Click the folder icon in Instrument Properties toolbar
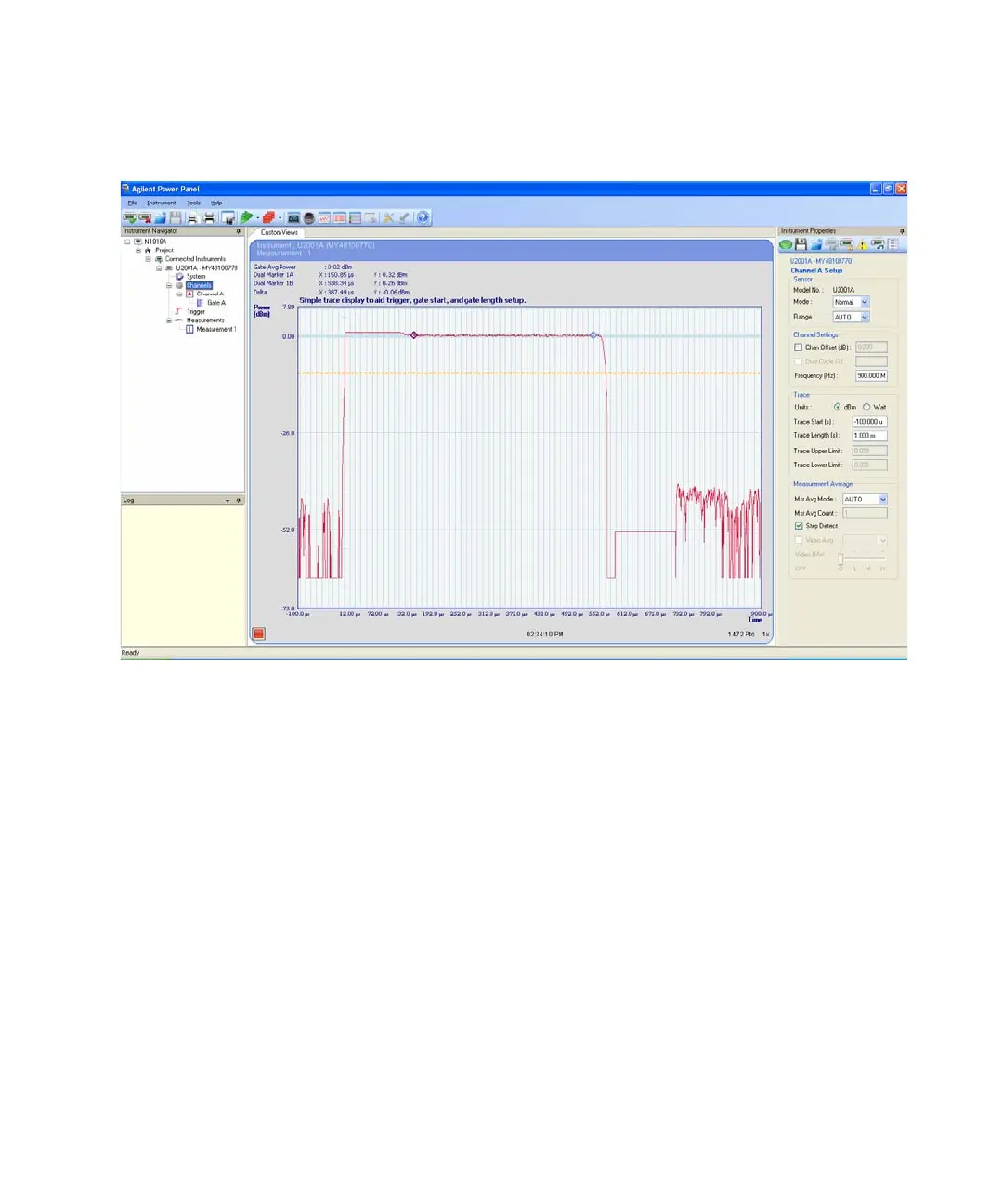This screenshot has height=1204, width=1003. coord(815,244)
